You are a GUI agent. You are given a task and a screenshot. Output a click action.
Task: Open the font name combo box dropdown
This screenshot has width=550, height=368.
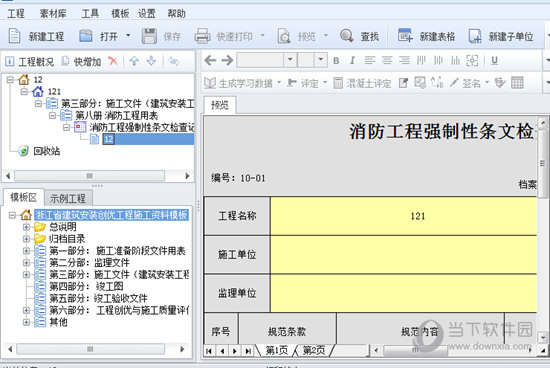pos(290,60)
